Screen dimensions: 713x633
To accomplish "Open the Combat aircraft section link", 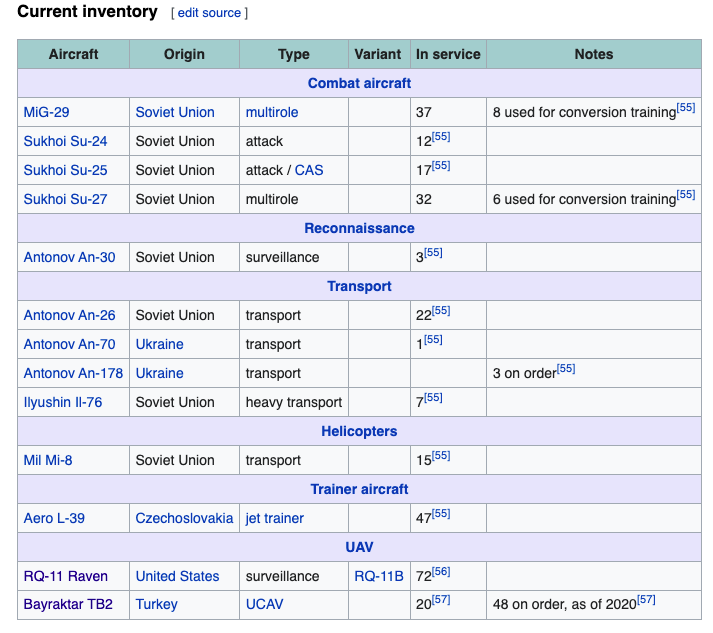I will tap(359, 83).
